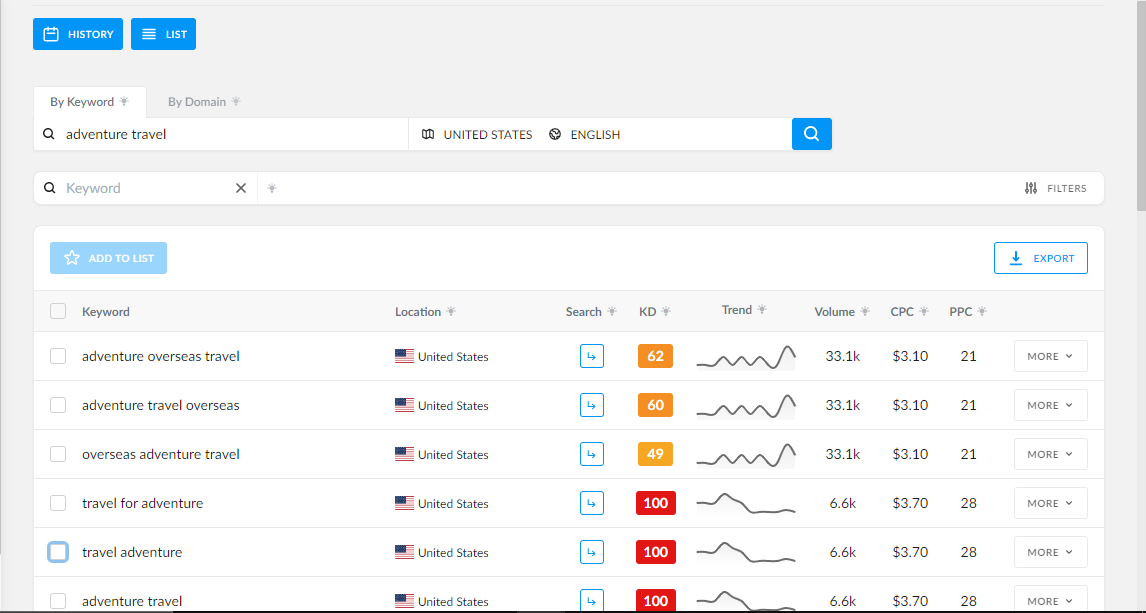This screenshot has height=613, width=1146.
Task: Select the bottom adventure travel row checkbox
Action: point(58,601)
